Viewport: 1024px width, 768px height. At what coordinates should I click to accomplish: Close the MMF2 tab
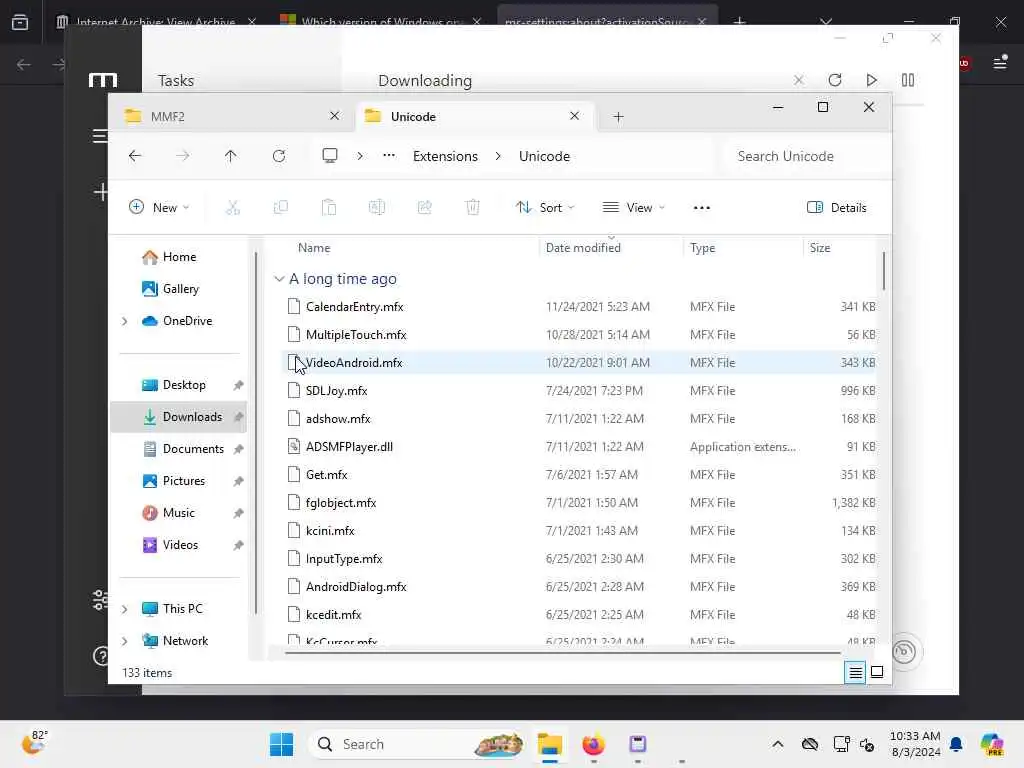[x=334, y=116]
